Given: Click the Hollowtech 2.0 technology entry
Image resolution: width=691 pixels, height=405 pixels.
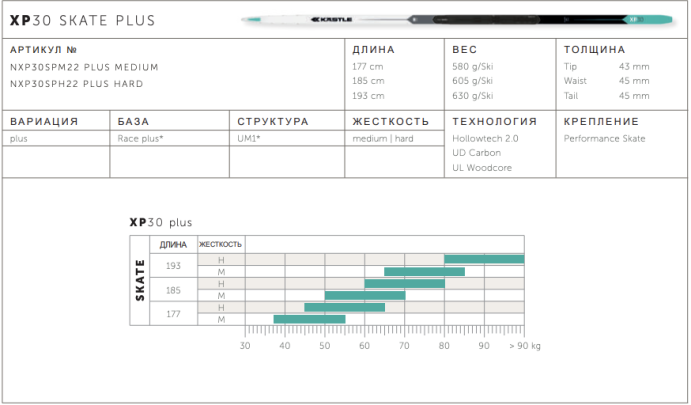Looking at the screenshot, I should pyautogui.click(x=485, y=139).
